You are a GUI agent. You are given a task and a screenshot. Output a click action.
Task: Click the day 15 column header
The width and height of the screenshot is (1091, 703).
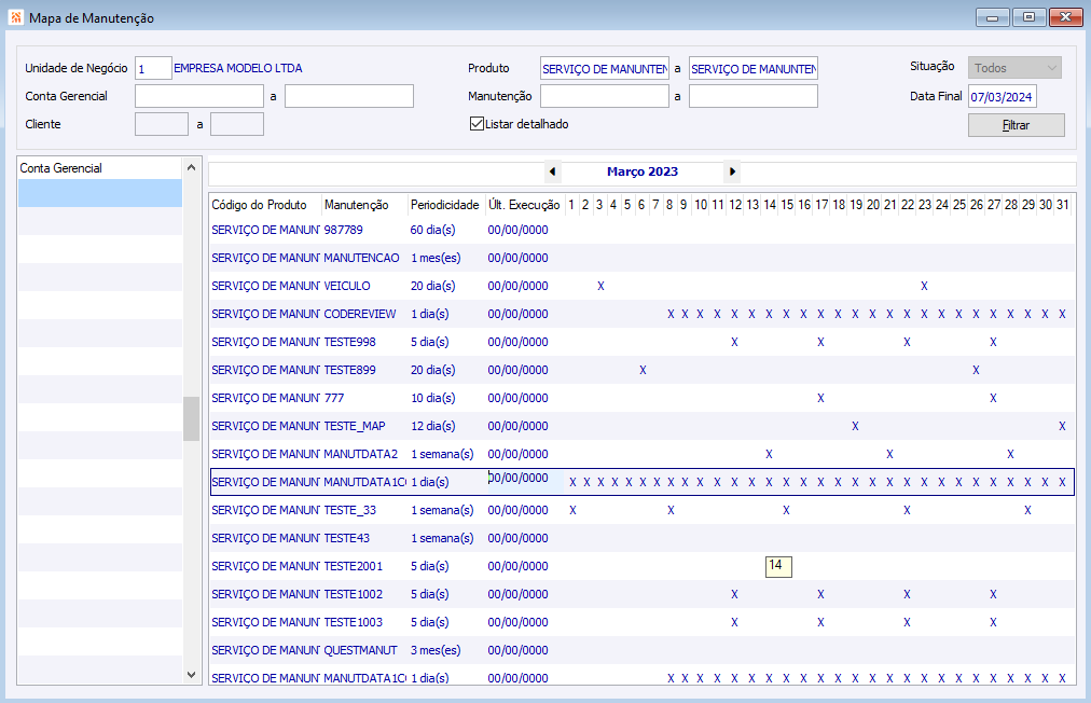point(787,205)
